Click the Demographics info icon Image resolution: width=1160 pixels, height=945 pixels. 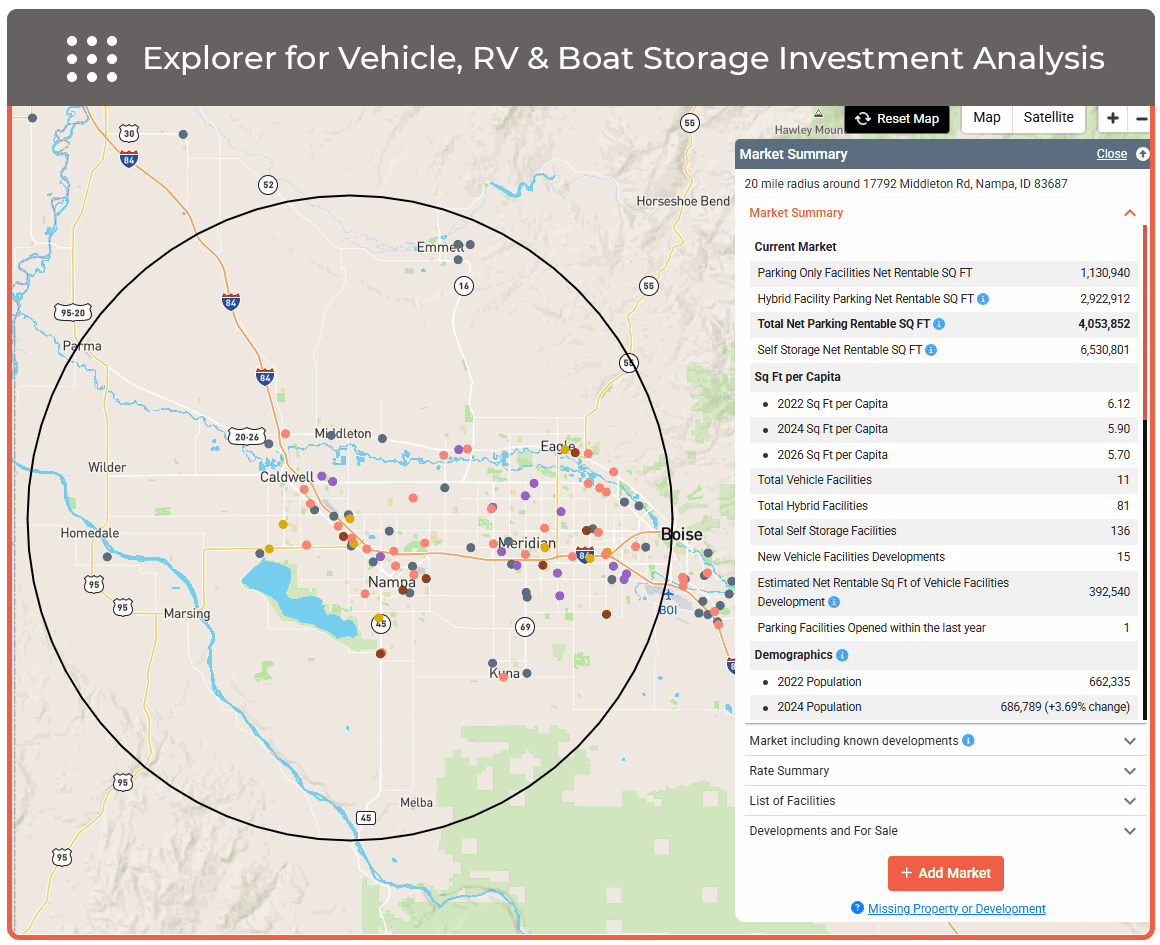pos(842,655)
